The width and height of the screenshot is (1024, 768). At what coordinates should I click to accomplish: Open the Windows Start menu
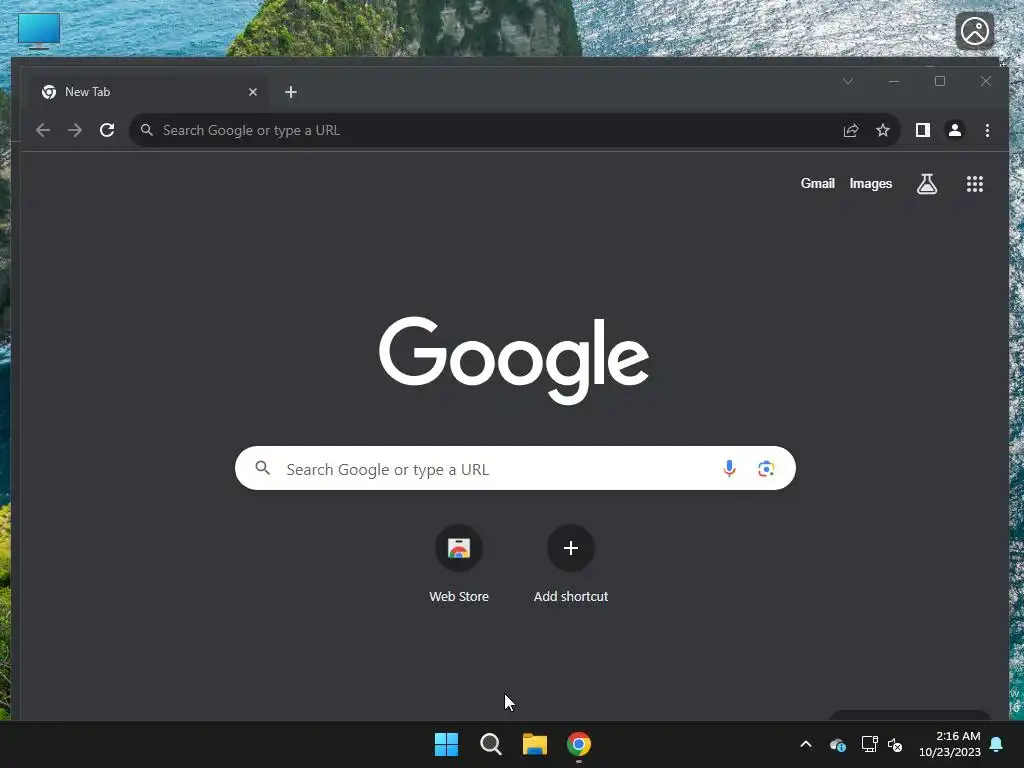click(447, 744)
